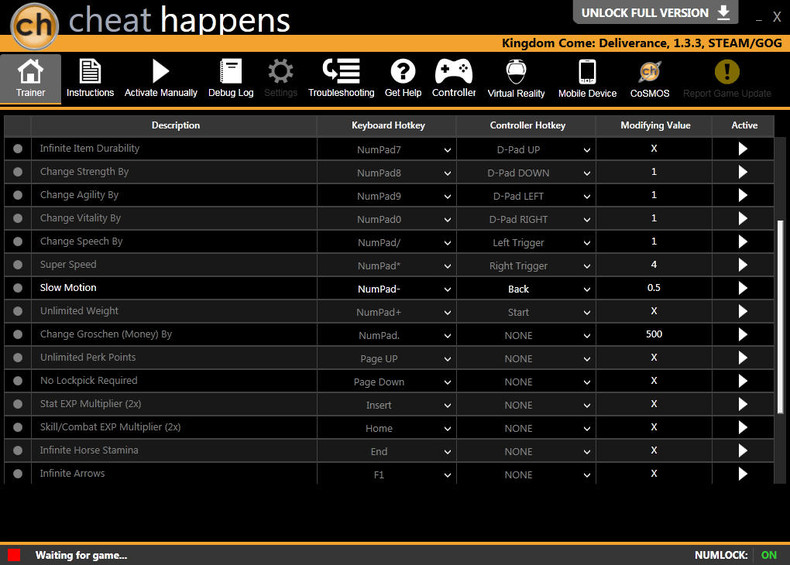Click the Waiting for game status text
The width and height of the screenshot is (790, 565).
coord(81,555)
